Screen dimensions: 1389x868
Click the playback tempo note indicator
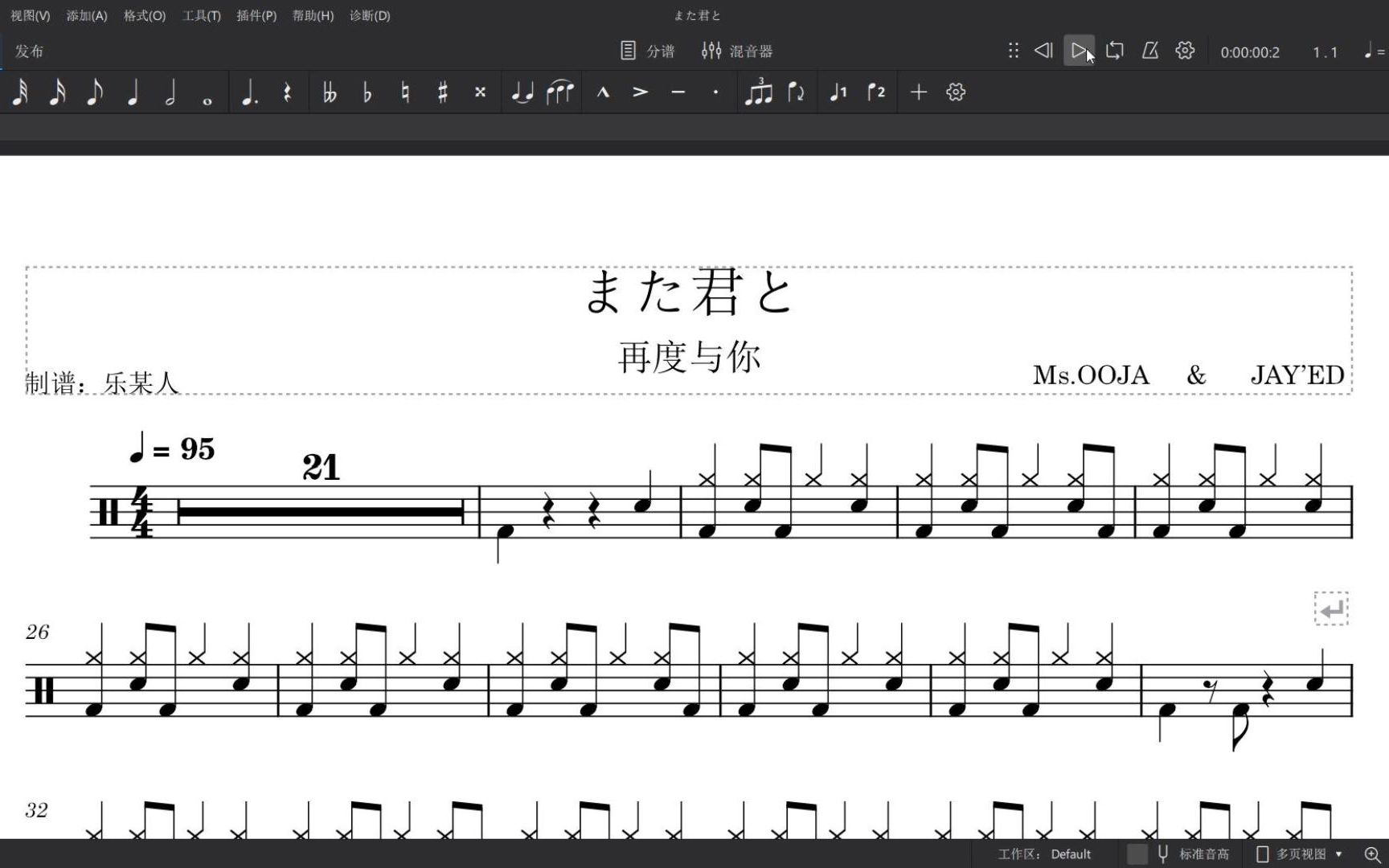tap(1374, 51)
